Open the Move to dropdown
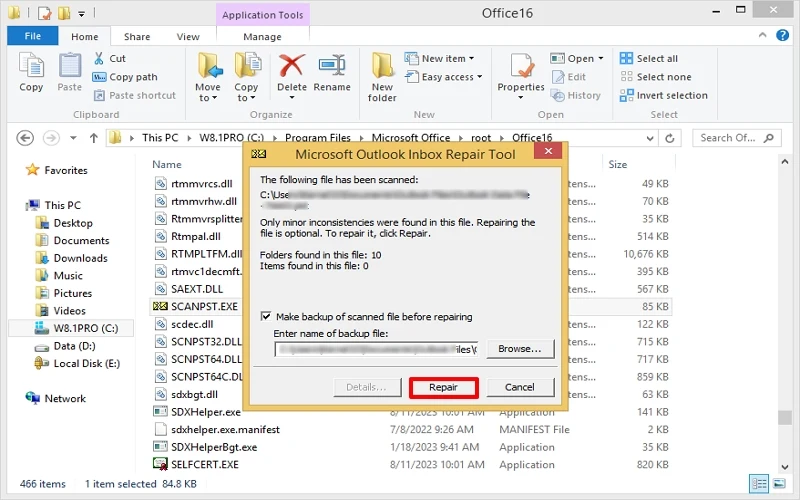 coord(208,98)
